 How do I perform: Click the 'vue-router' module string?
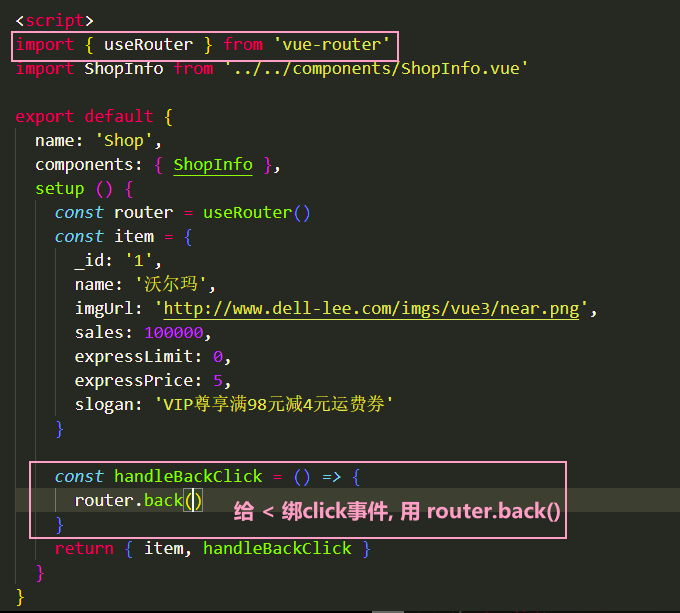pos(332,44)
